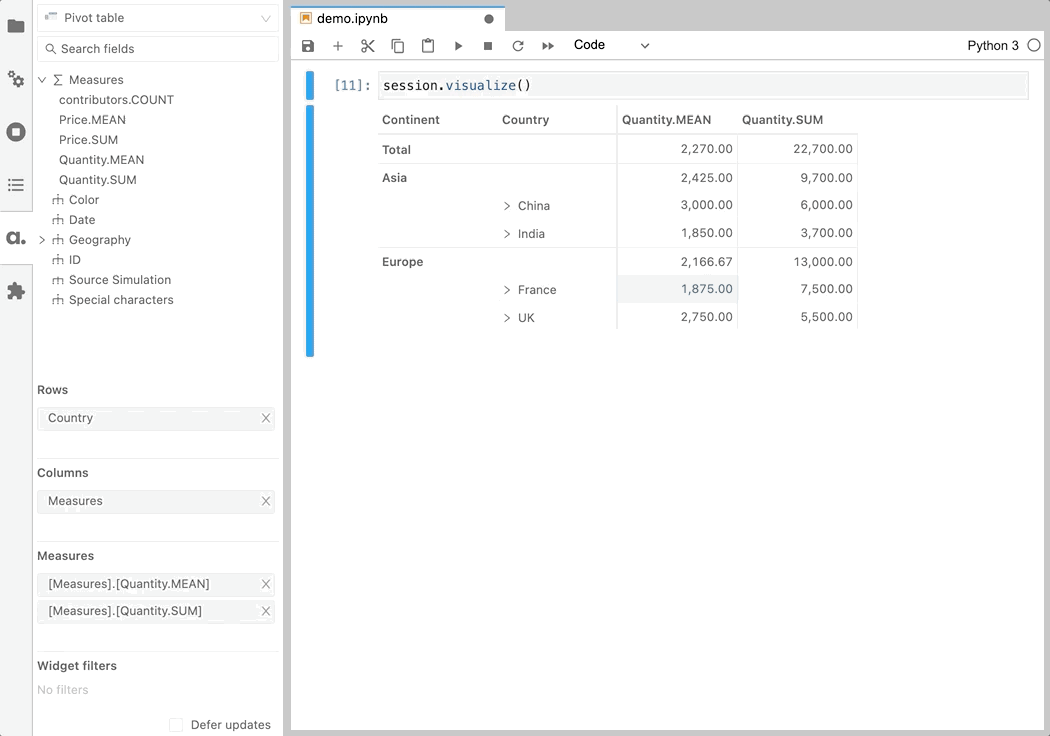This screenshot has height=736, width=1050.
Task: Remove Quantity.SUM from the Measures section
Action: 266,612
